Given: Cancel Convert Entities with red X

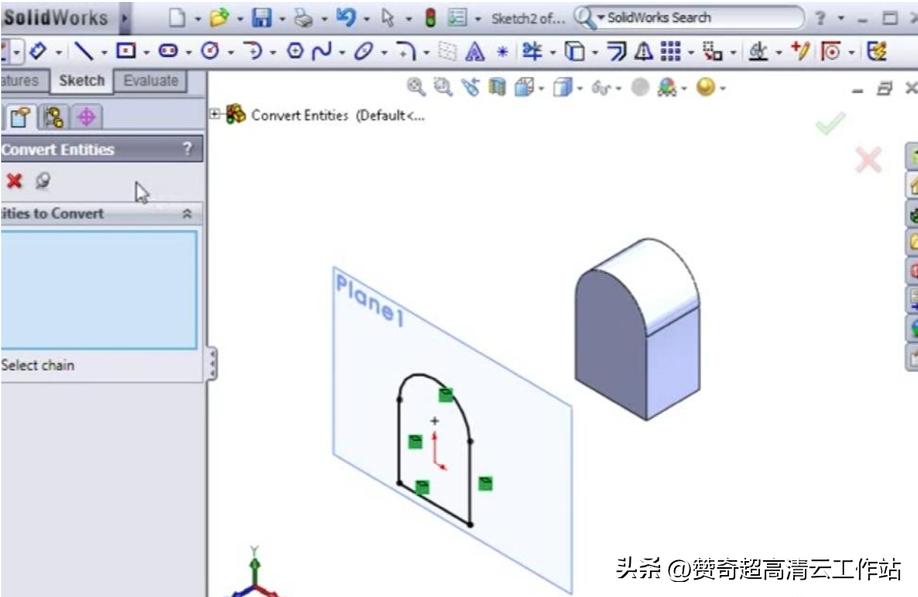Looking at the screenshot, I should 14,181.
